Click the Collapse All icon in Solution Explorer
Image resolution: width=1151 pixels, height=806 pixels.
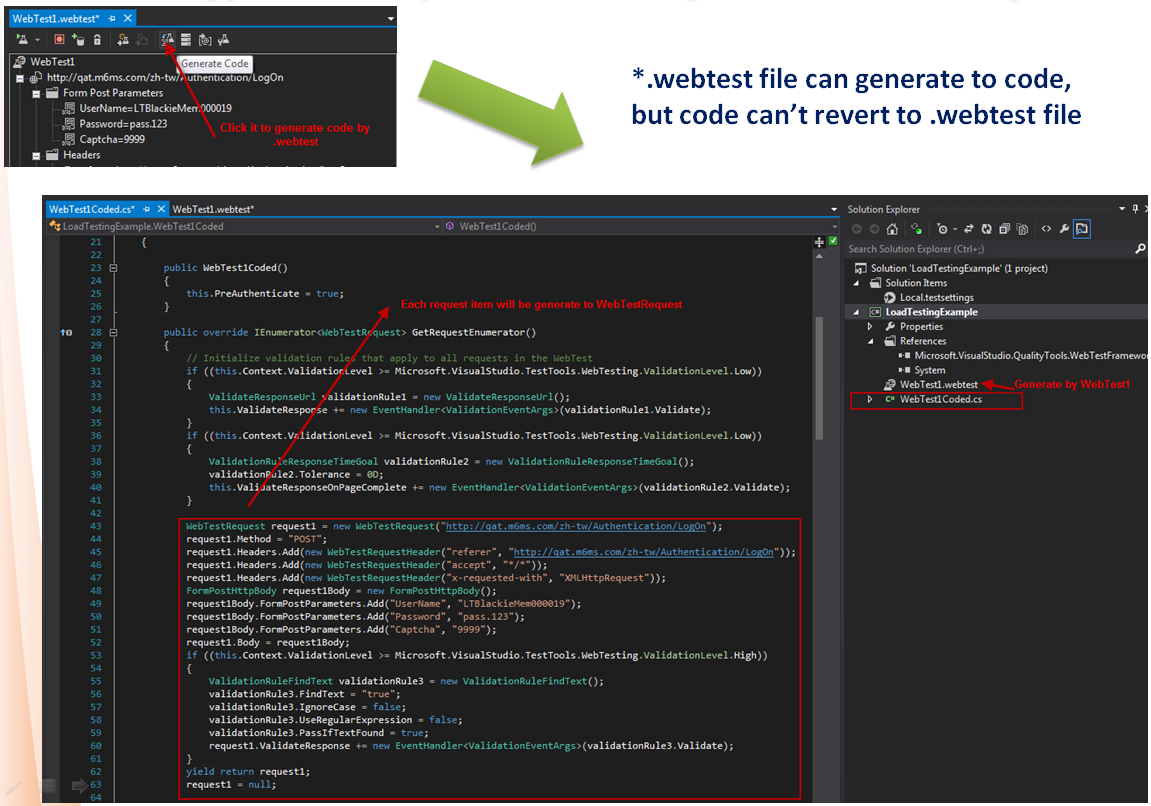click(1004, 229)
